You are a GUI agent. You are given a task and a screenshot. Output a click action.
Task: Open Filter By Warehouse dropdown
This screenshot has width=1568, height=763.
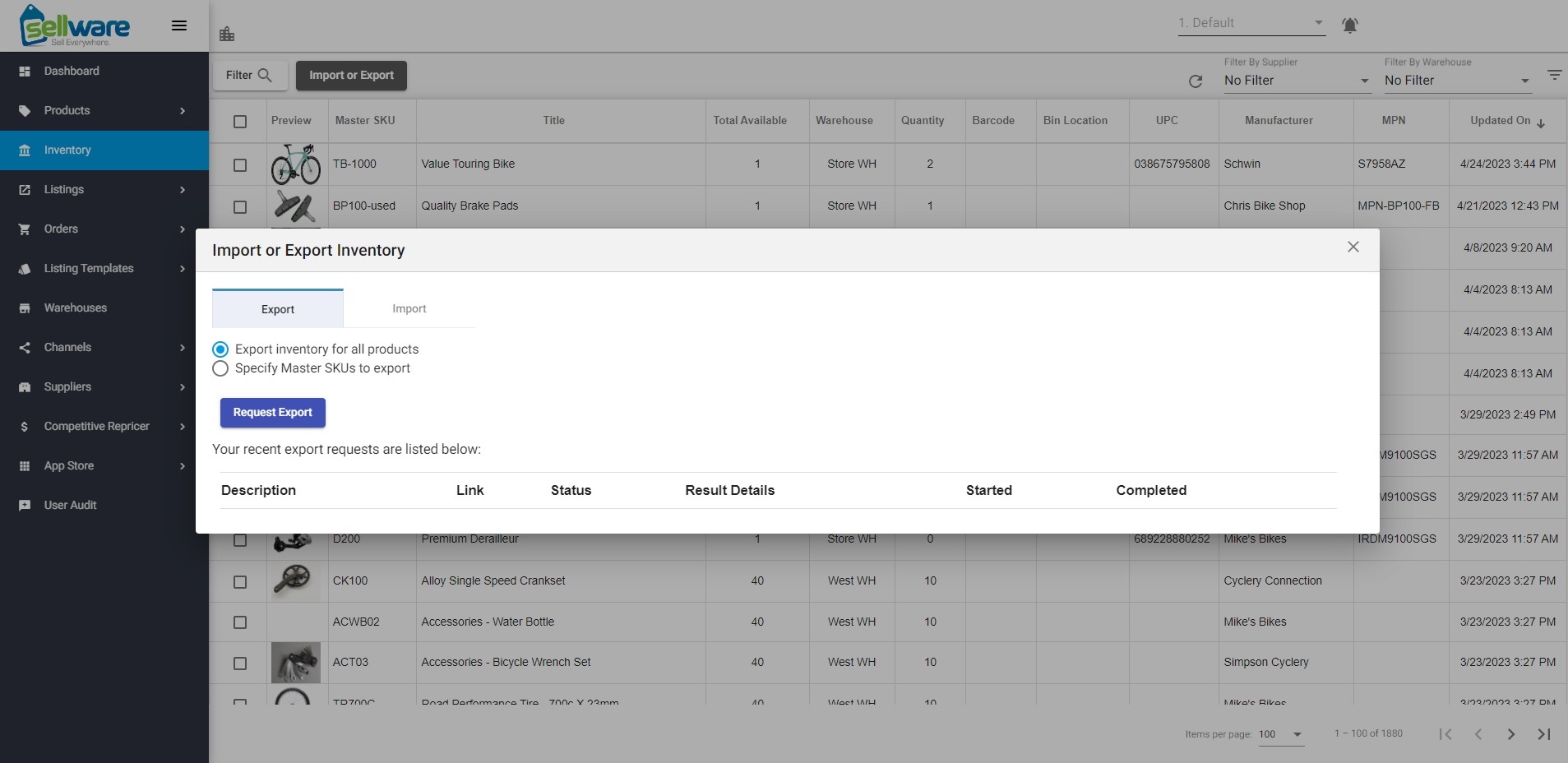1457,81
